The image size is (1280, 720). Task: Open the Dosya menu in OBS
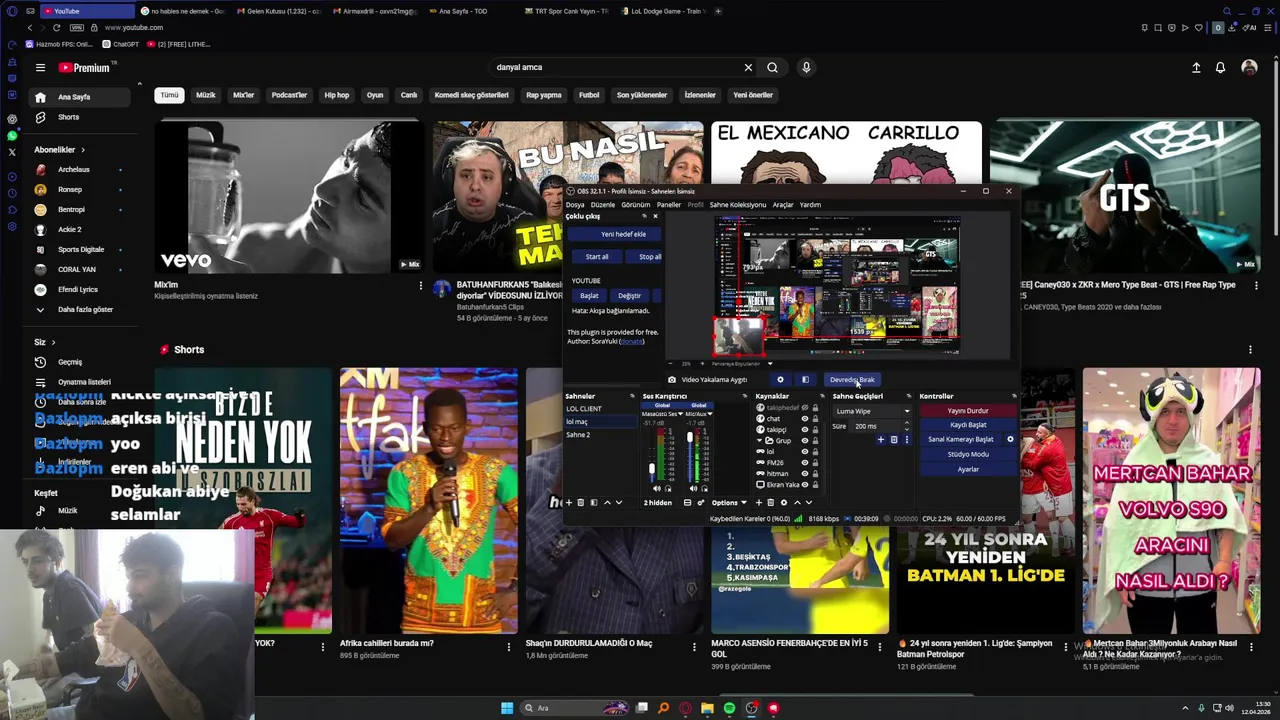(575, 205)
